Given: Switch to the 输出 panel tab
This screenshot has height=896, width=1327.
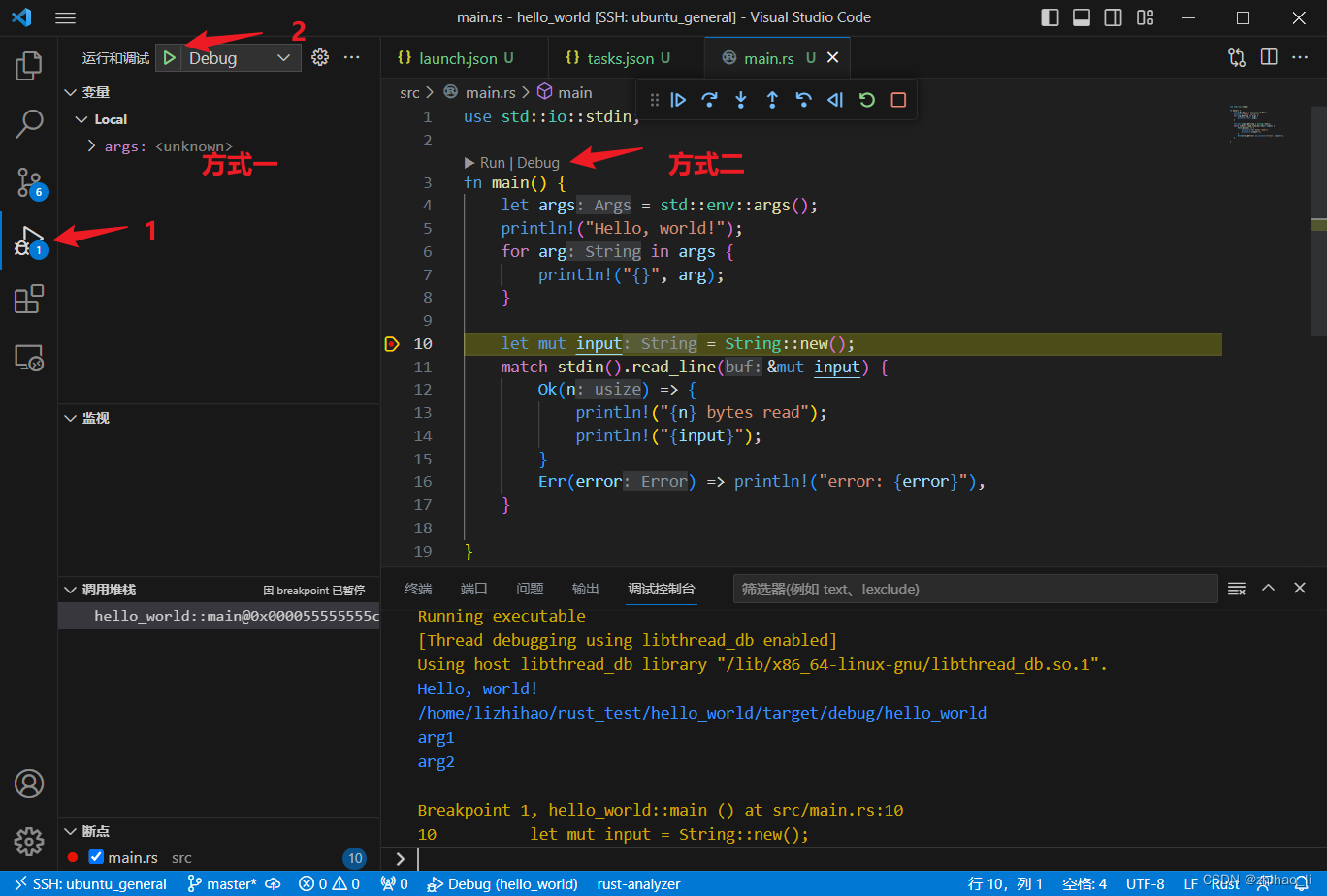Looking at the screenshot, I should [x=586, y=589].
